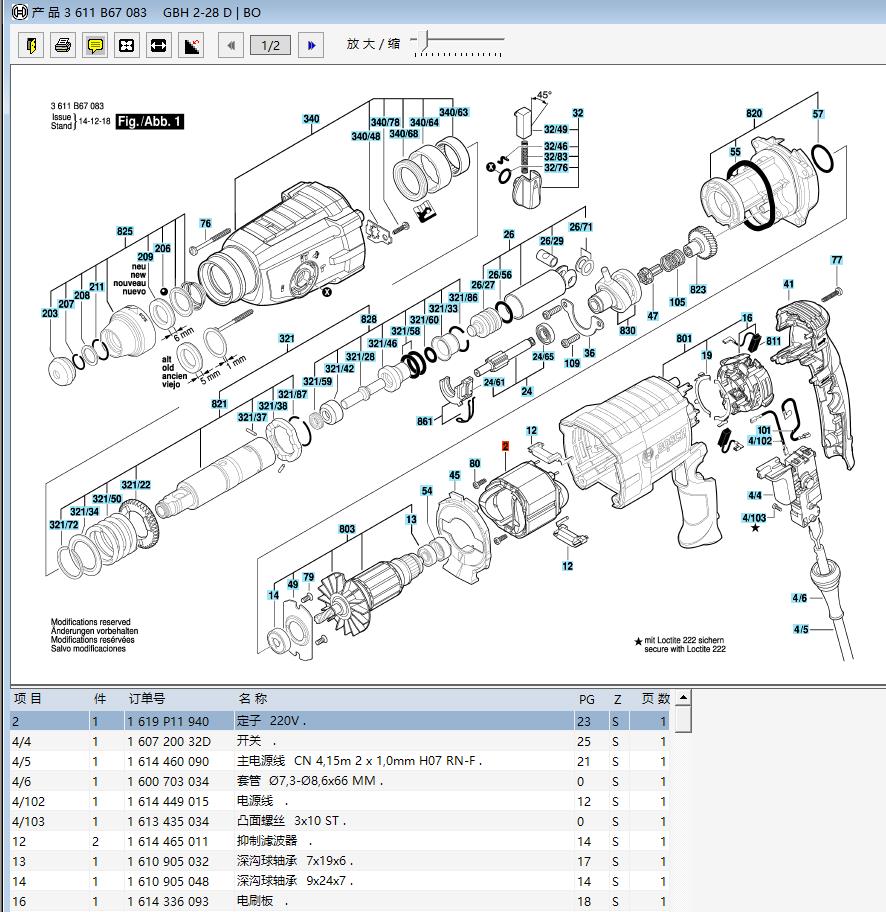
Task: Select the red highlighted part label 2
Action: tap(506, 446)
